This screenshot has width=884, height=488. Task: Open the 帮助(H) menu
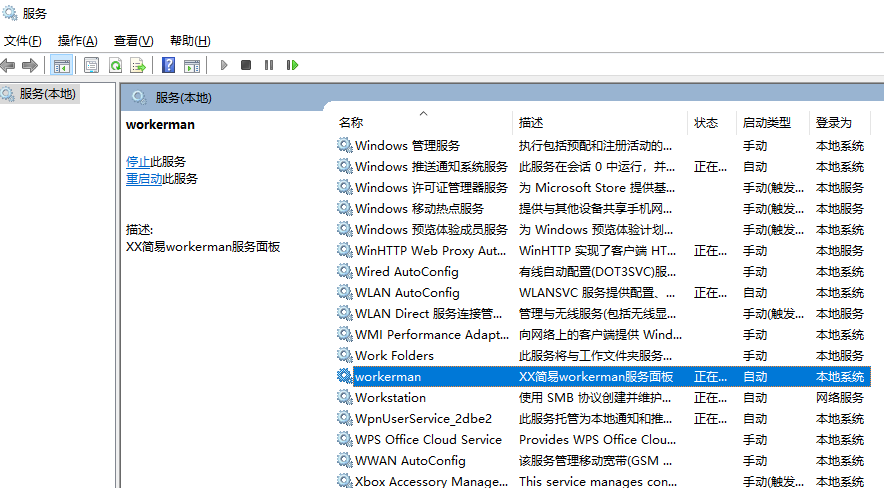190,41
